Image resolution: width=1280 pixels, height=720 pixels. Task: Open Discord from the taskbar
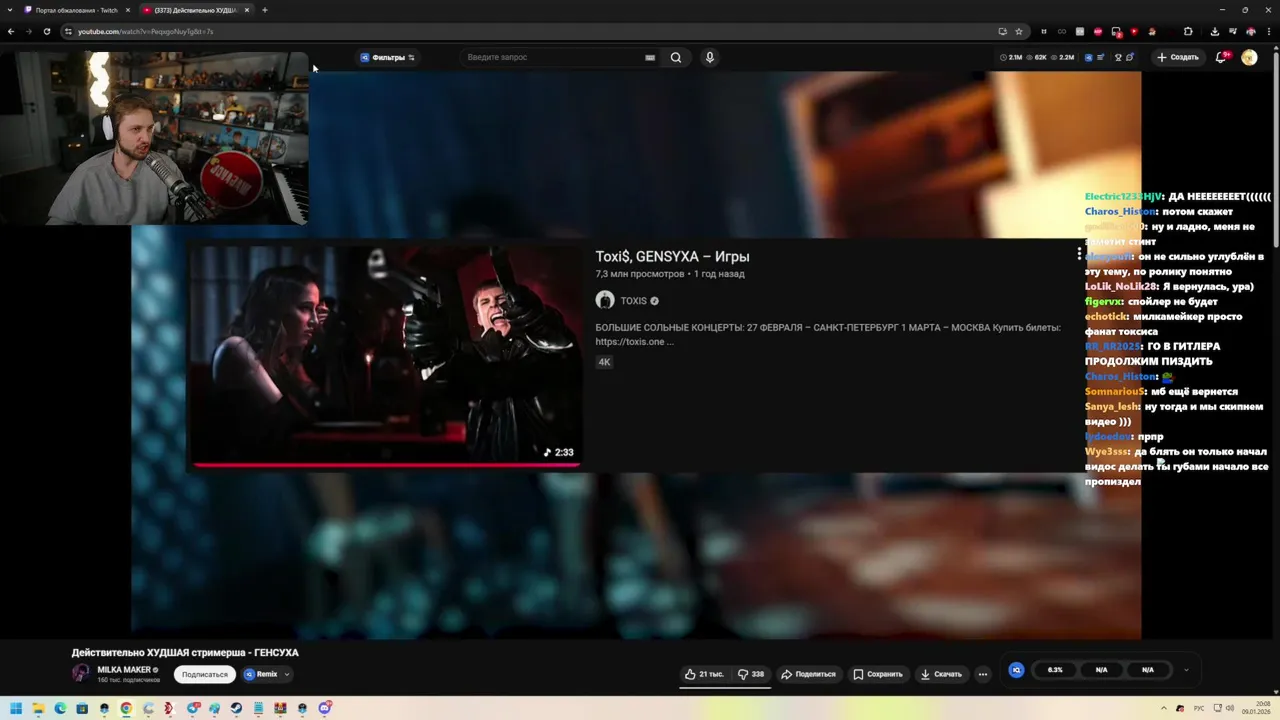point(324,708)
